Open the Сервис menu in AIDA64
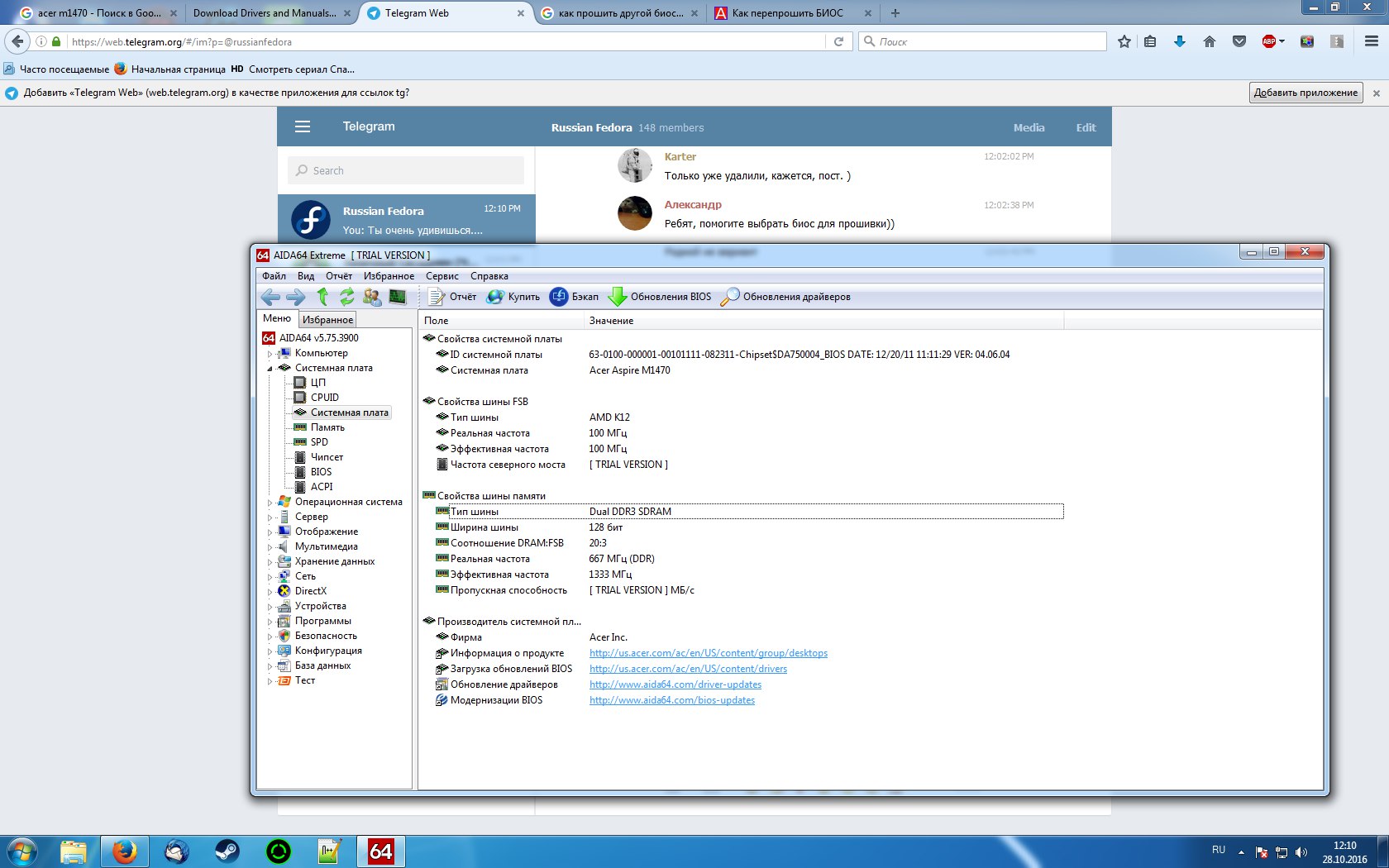The image size is (1389, 868). click(442, 276)
